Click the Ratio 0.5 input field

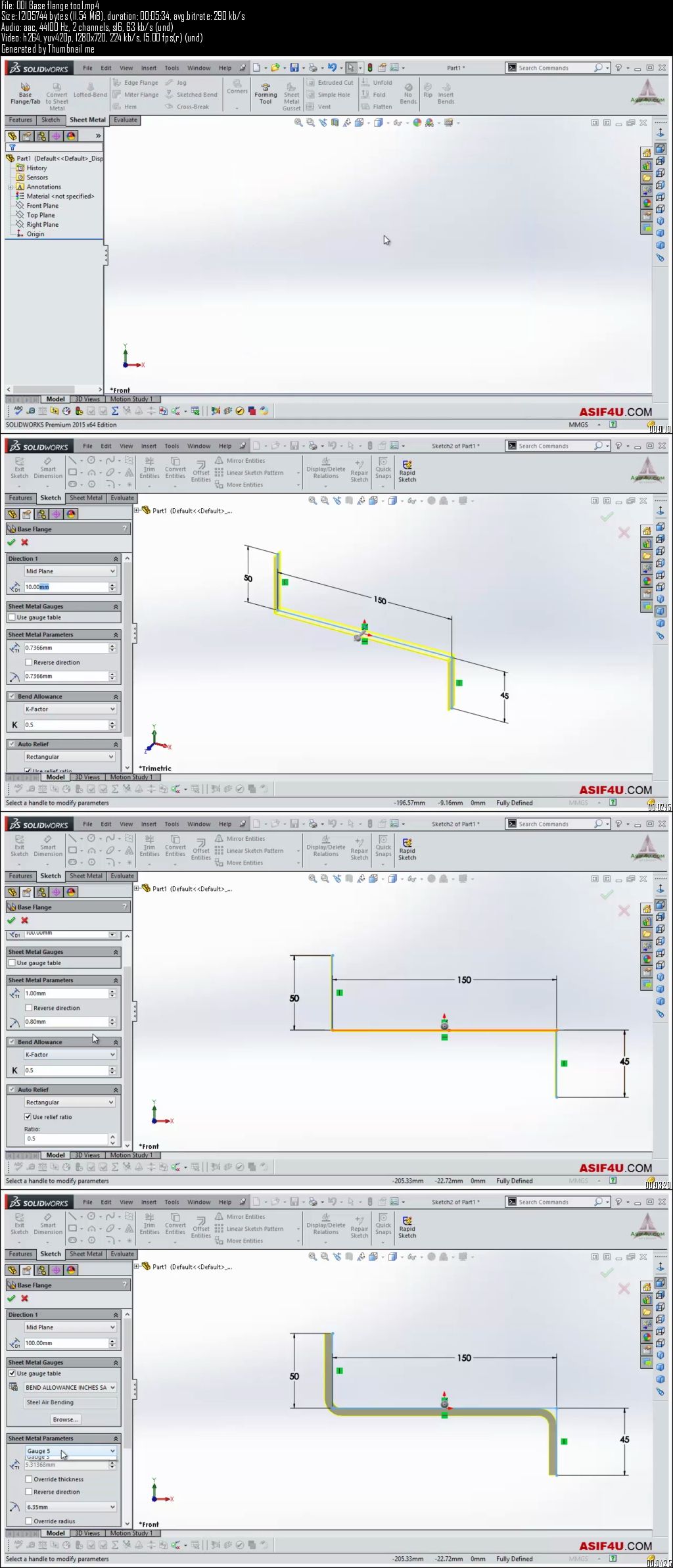(66, 1139)
